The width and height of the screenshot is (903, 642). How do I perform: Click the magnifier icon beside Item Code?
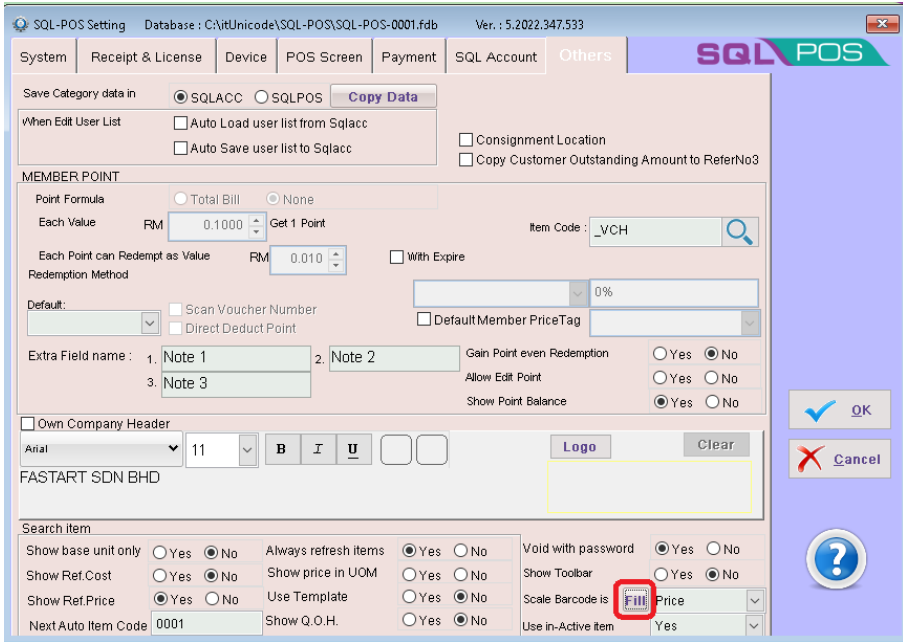tap(739, 231)
